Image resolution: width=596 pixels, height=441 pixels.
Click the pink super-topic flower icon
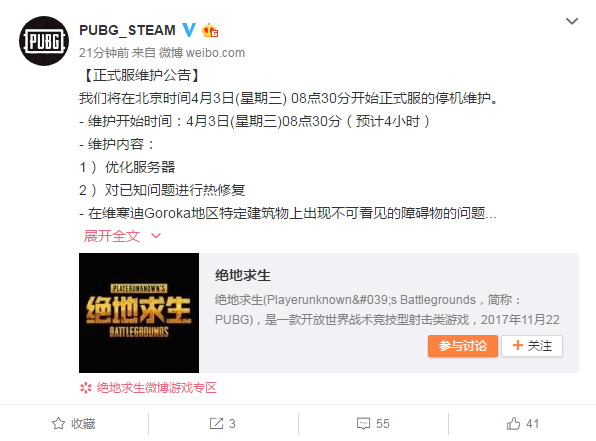tap(86, 388)
